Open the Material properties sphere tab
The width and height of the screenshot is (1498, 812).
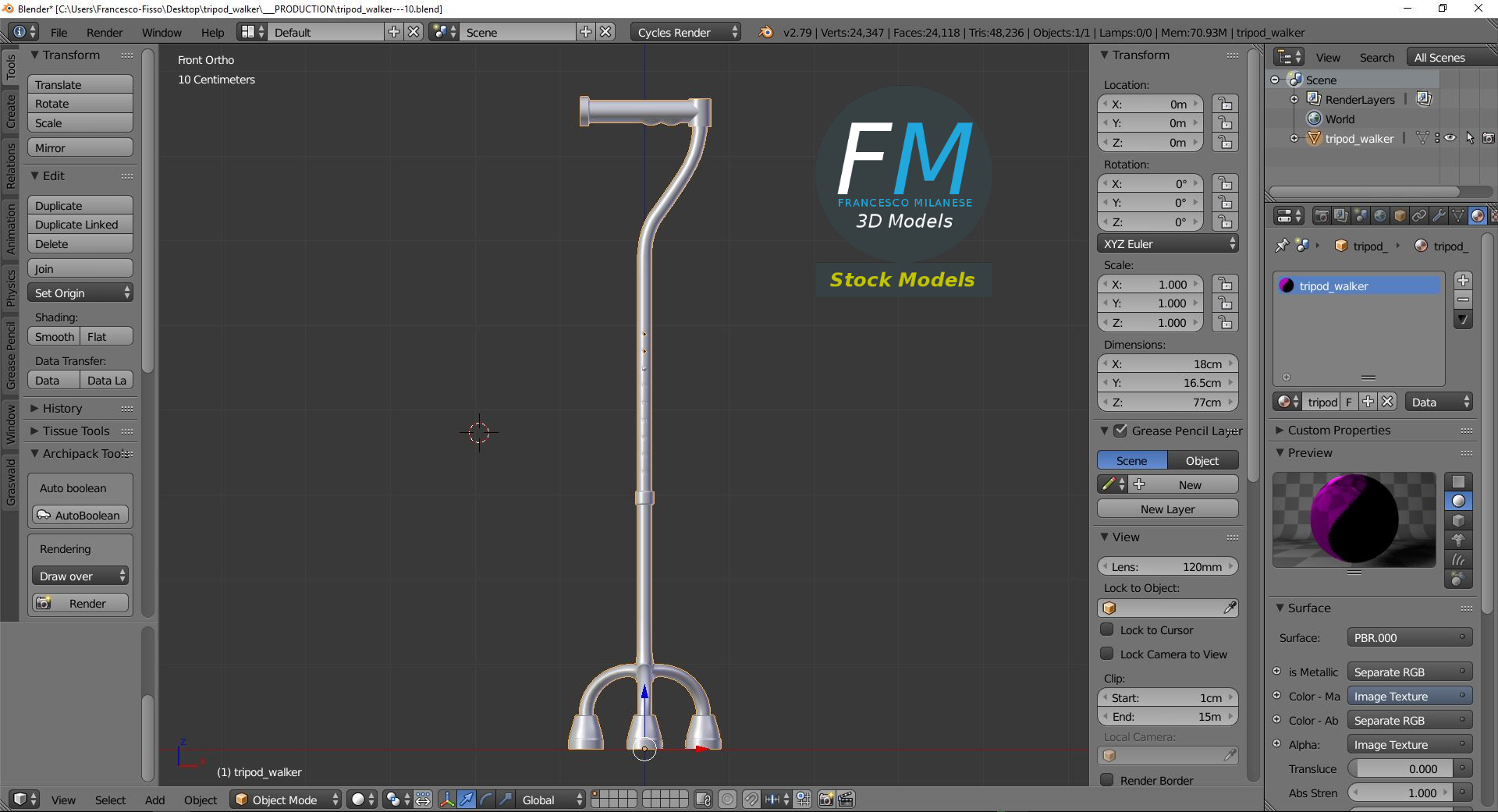tap(1478, 216)
